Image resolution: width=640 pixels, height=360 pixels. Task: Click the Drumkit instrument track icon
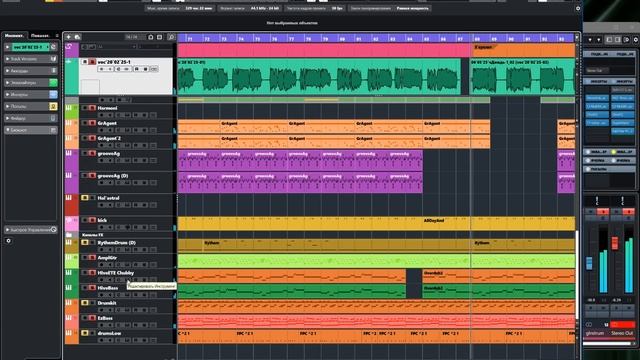[x=69, y=303]
